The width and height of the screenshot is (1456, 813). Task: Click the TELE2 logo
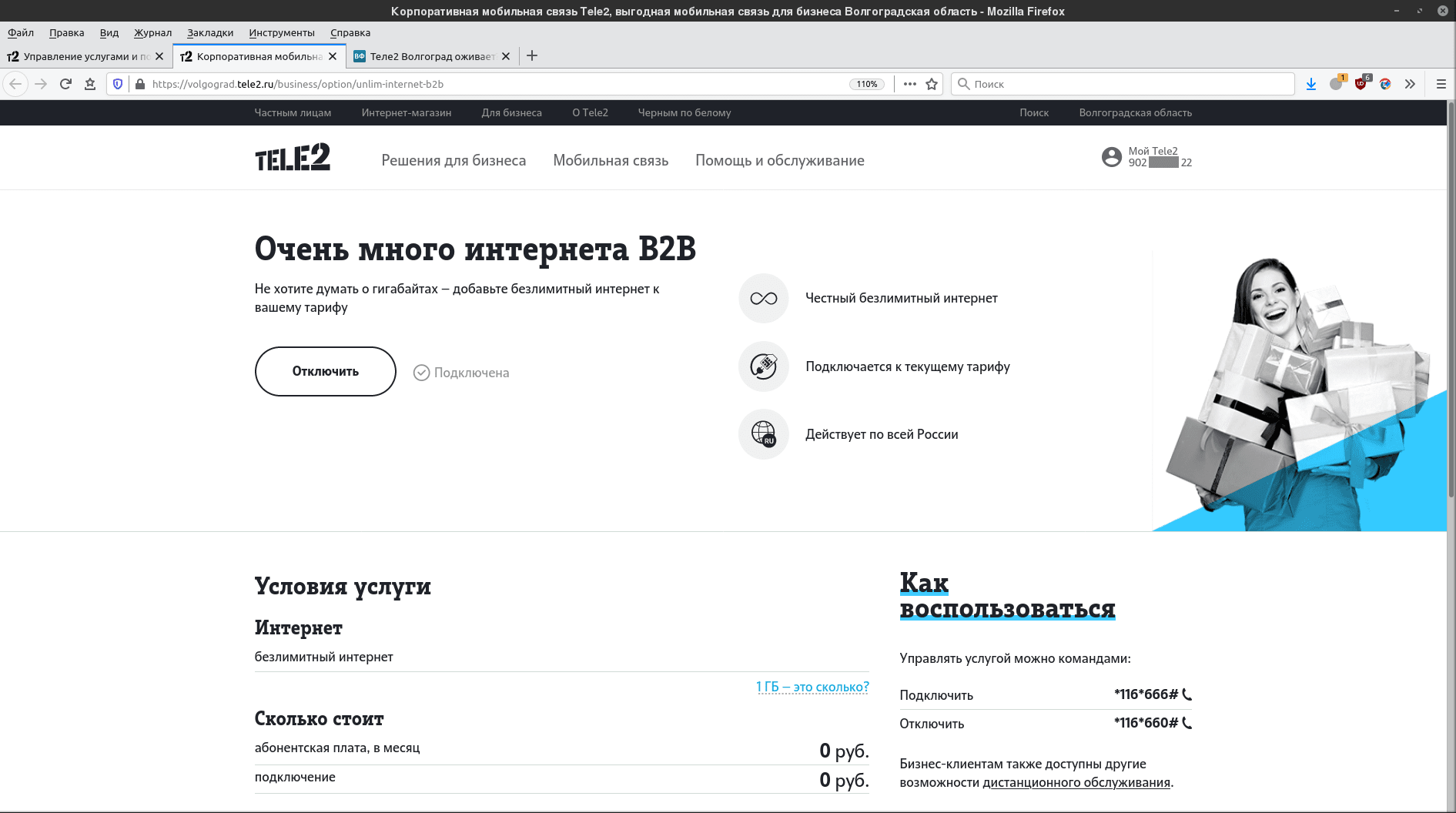click(x=293, y=157)
